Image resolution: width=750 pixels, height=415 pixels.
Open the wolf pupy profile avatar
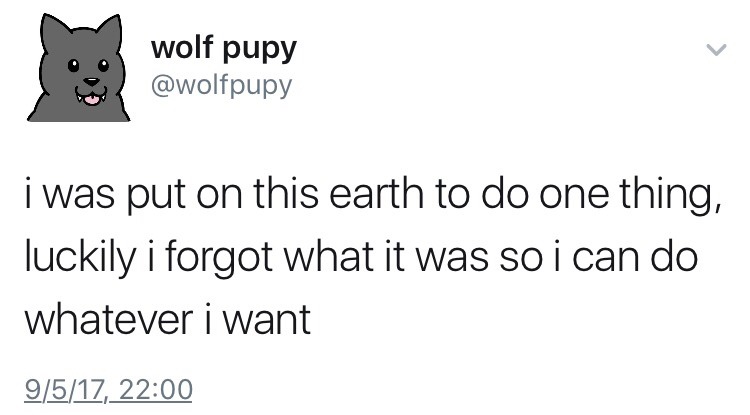click(78, 67)
